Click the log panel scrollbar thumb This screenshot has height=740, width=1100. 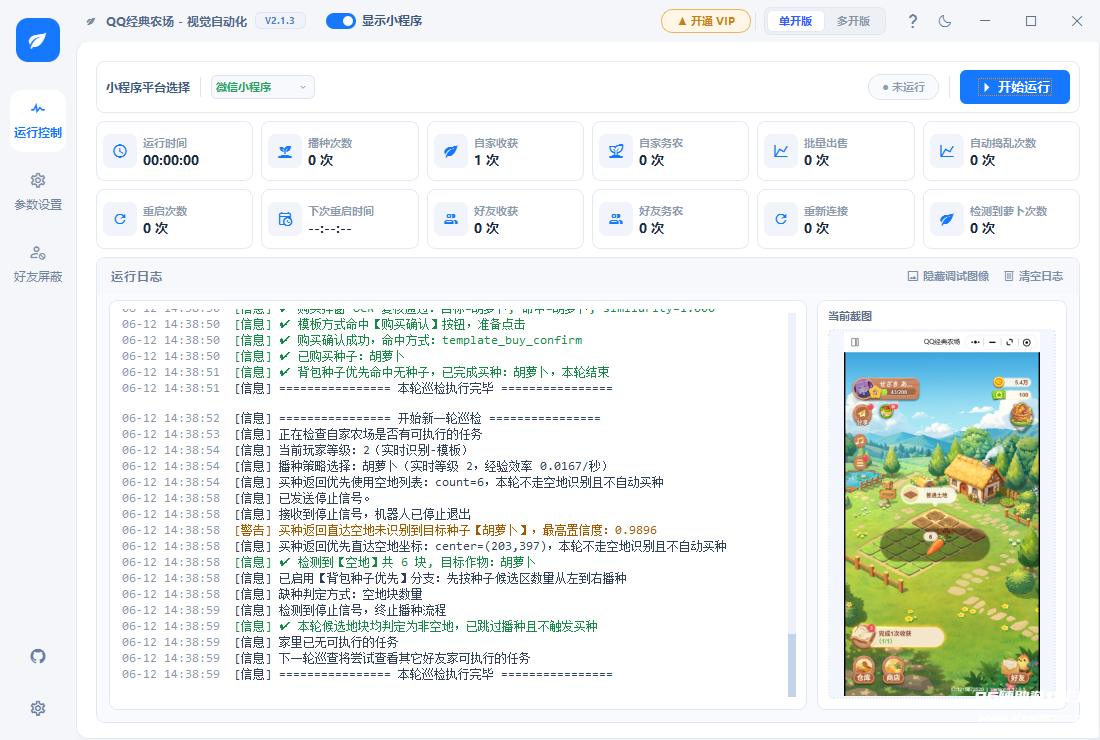click(792, 665)
